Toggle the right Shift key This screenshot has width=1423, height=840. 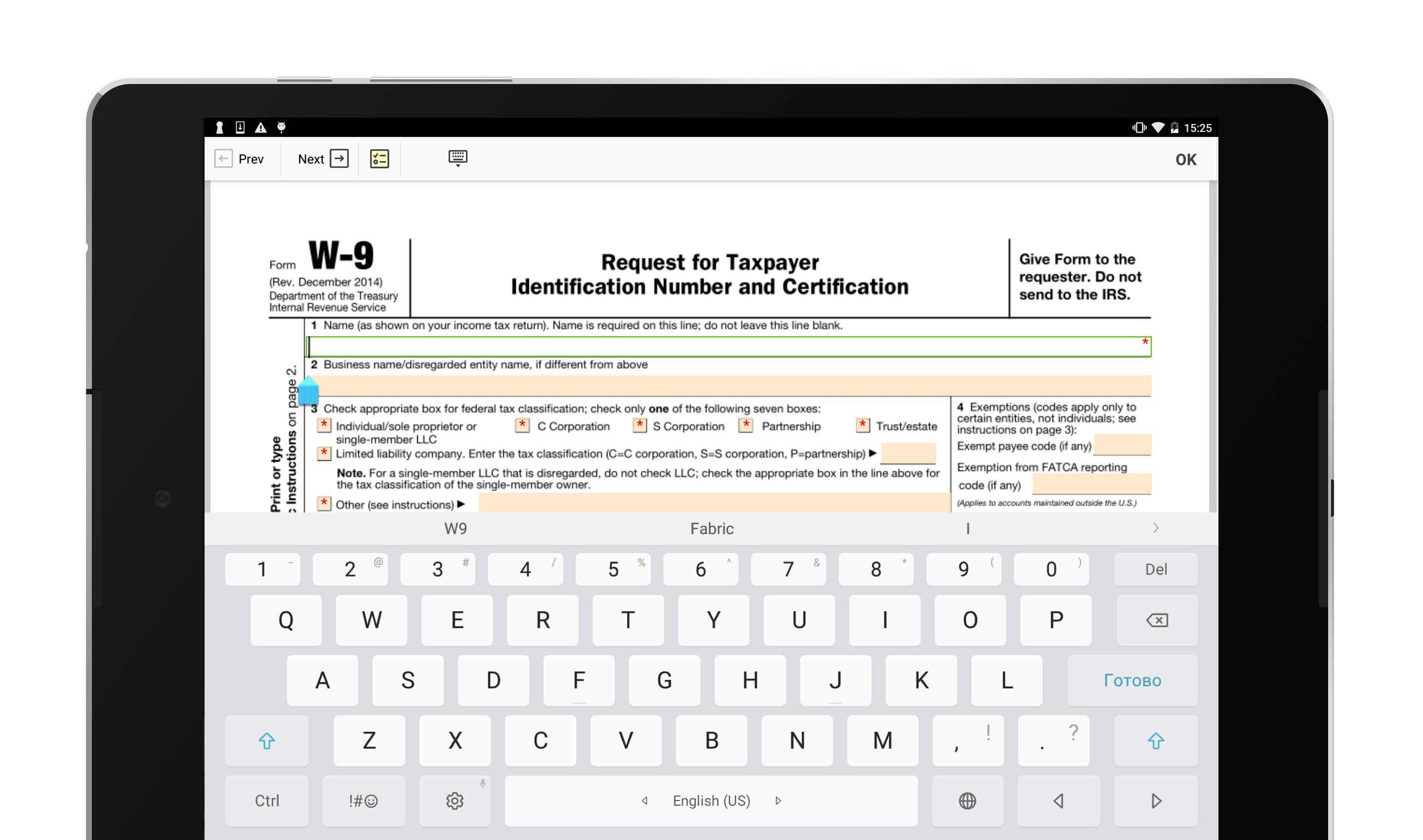[x=1156, y=740]
